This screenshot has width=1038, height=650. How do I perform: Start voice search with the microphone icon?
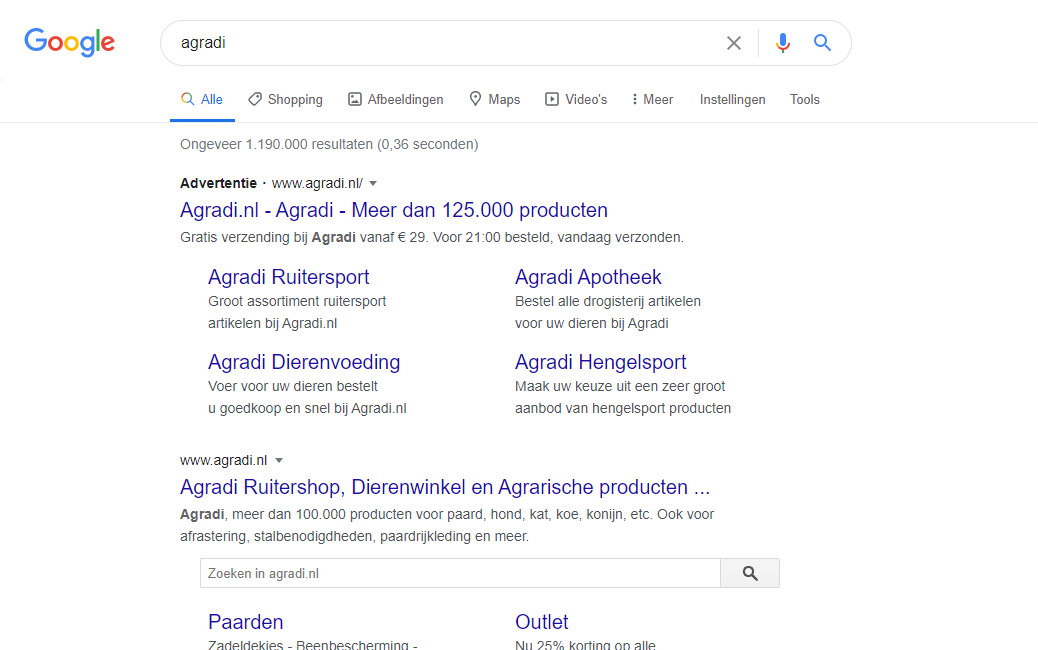coord(782,43)
